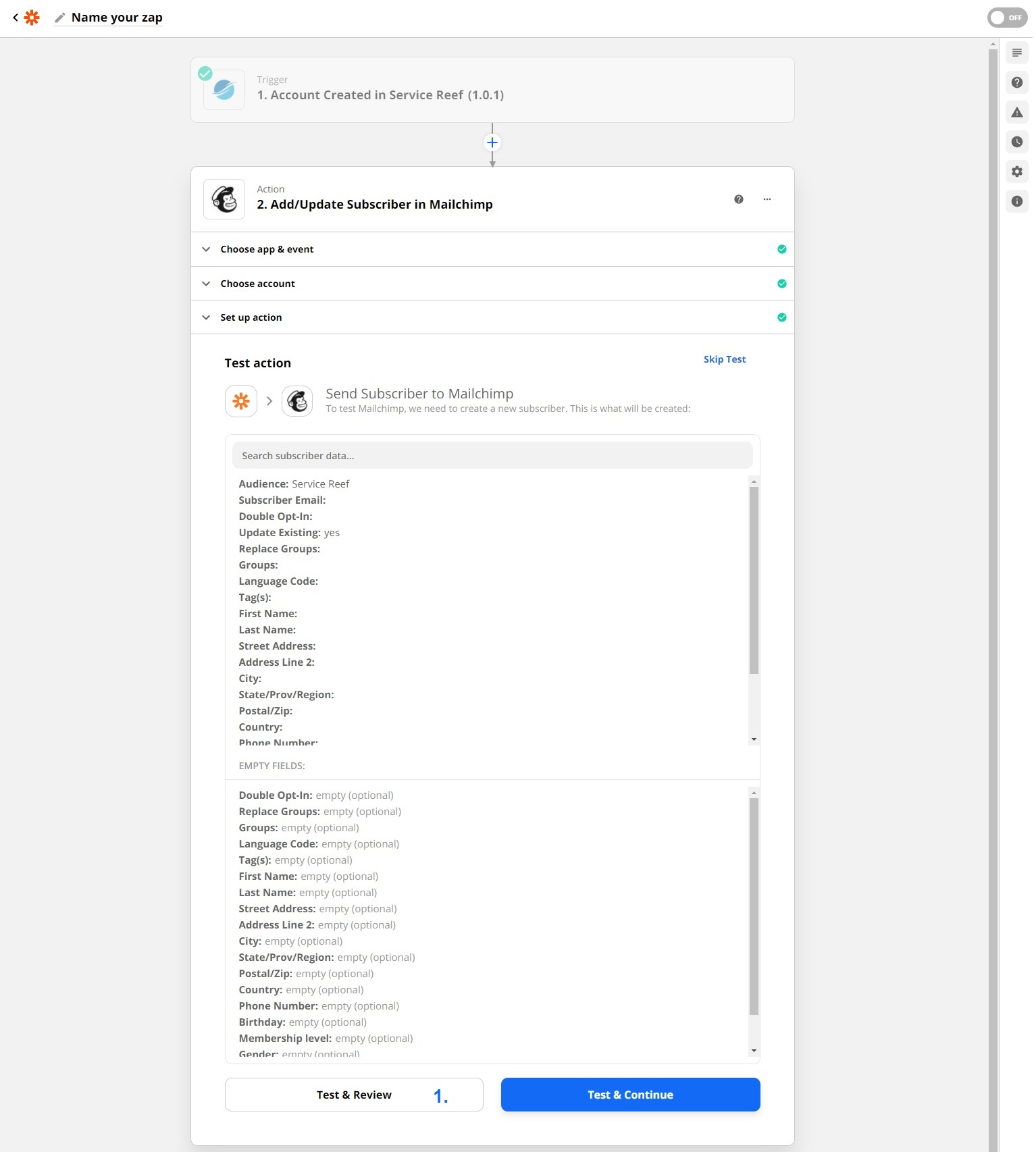This screenshot has width=1036, height=1152.
Task: Click the Skip Test link
Action: pyautogui.click(x=725, y=359)
